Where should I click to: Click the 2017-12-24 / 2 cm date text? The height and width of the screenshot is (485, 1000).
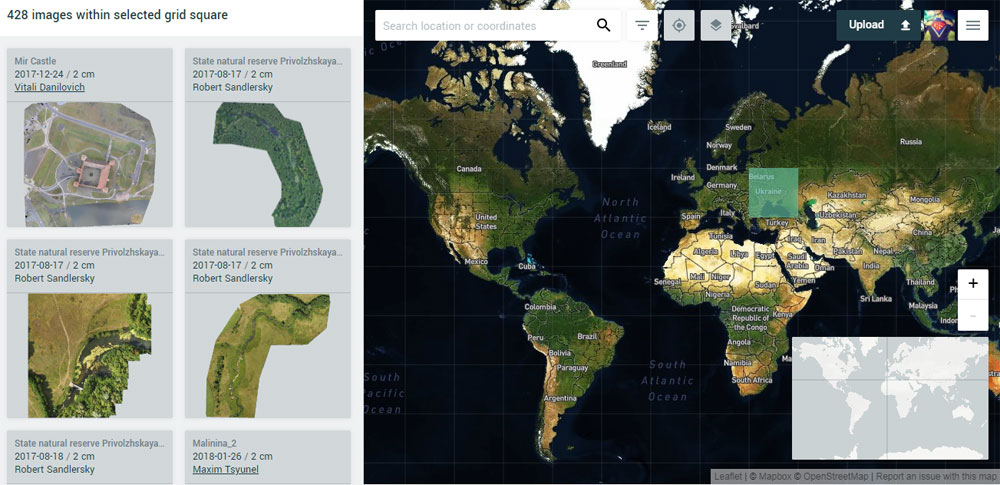(54, 74)
